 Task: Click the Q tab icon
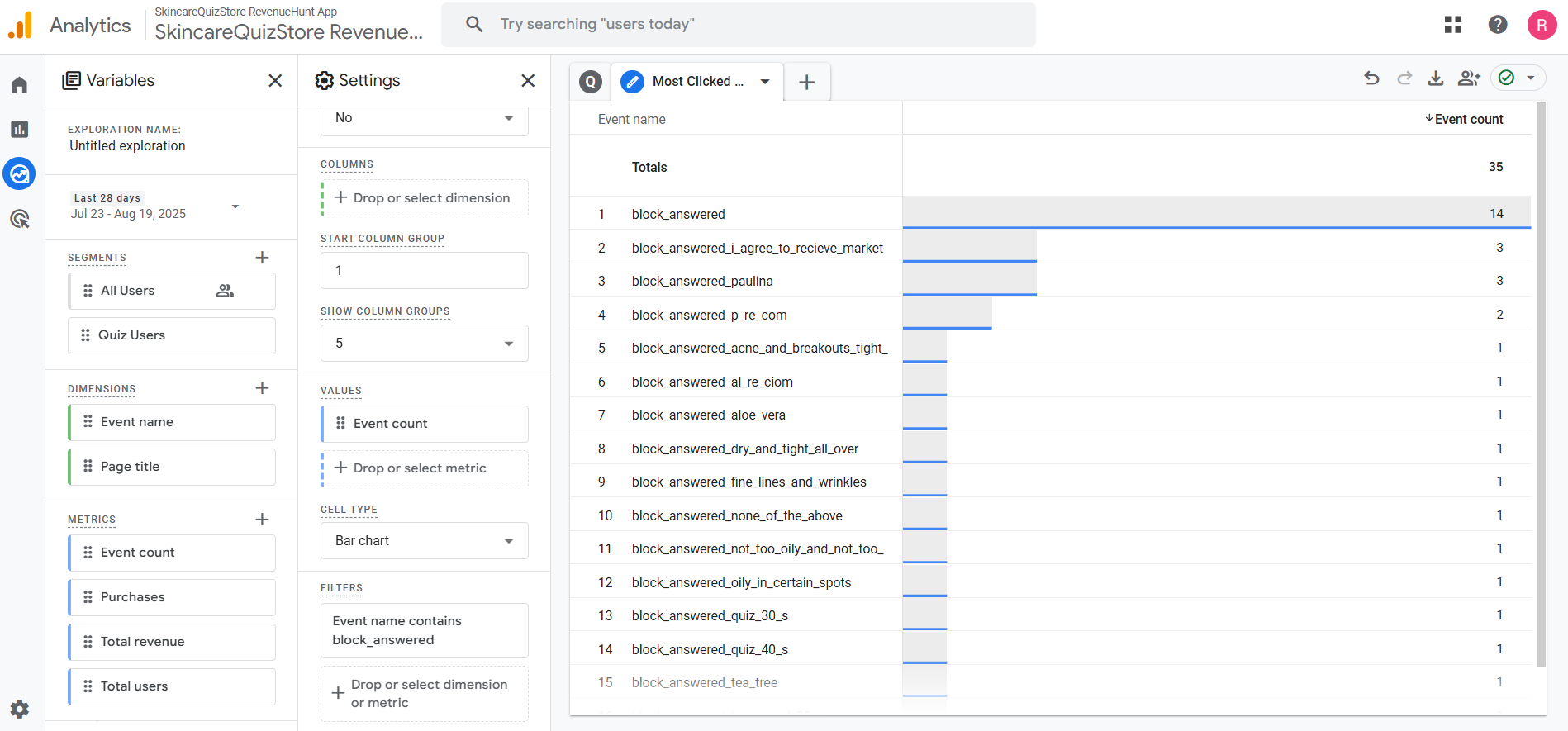point(591,81)
